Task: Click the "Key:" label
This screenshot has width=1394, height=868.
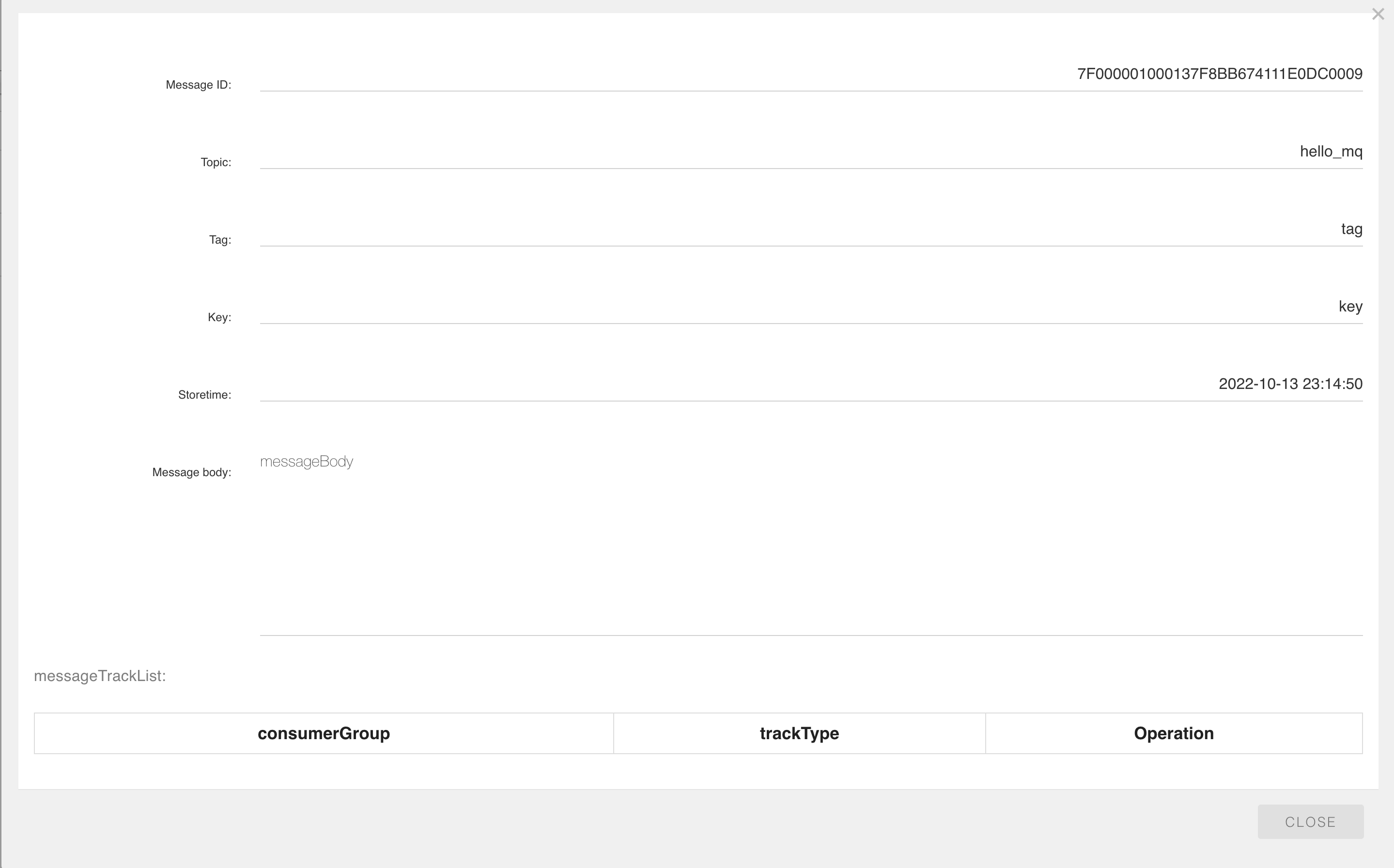Action: click(x=219, y=317)
